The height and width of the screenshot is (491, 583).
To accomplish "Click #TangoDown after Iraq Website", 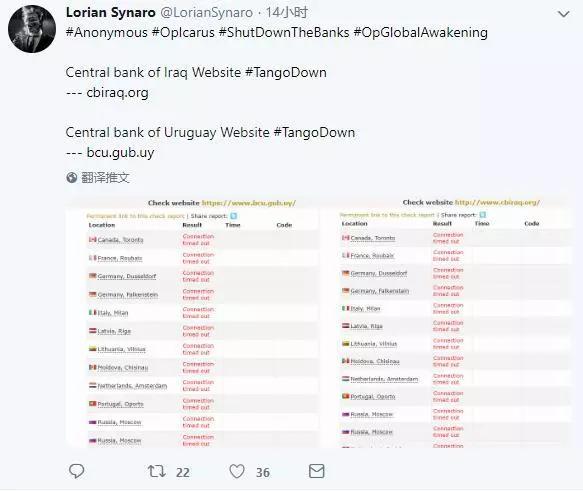I will pyautogui.click(x=286, y=72).
